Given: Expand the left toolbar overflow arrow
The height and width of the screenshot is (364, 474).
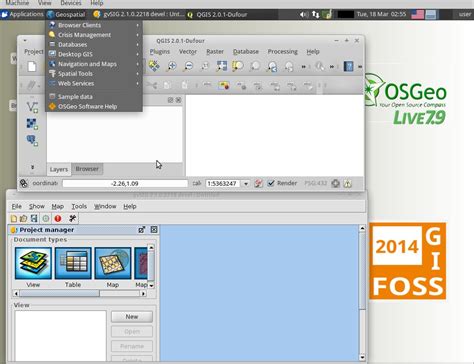Looking at the screenshot, I should 32,167.
